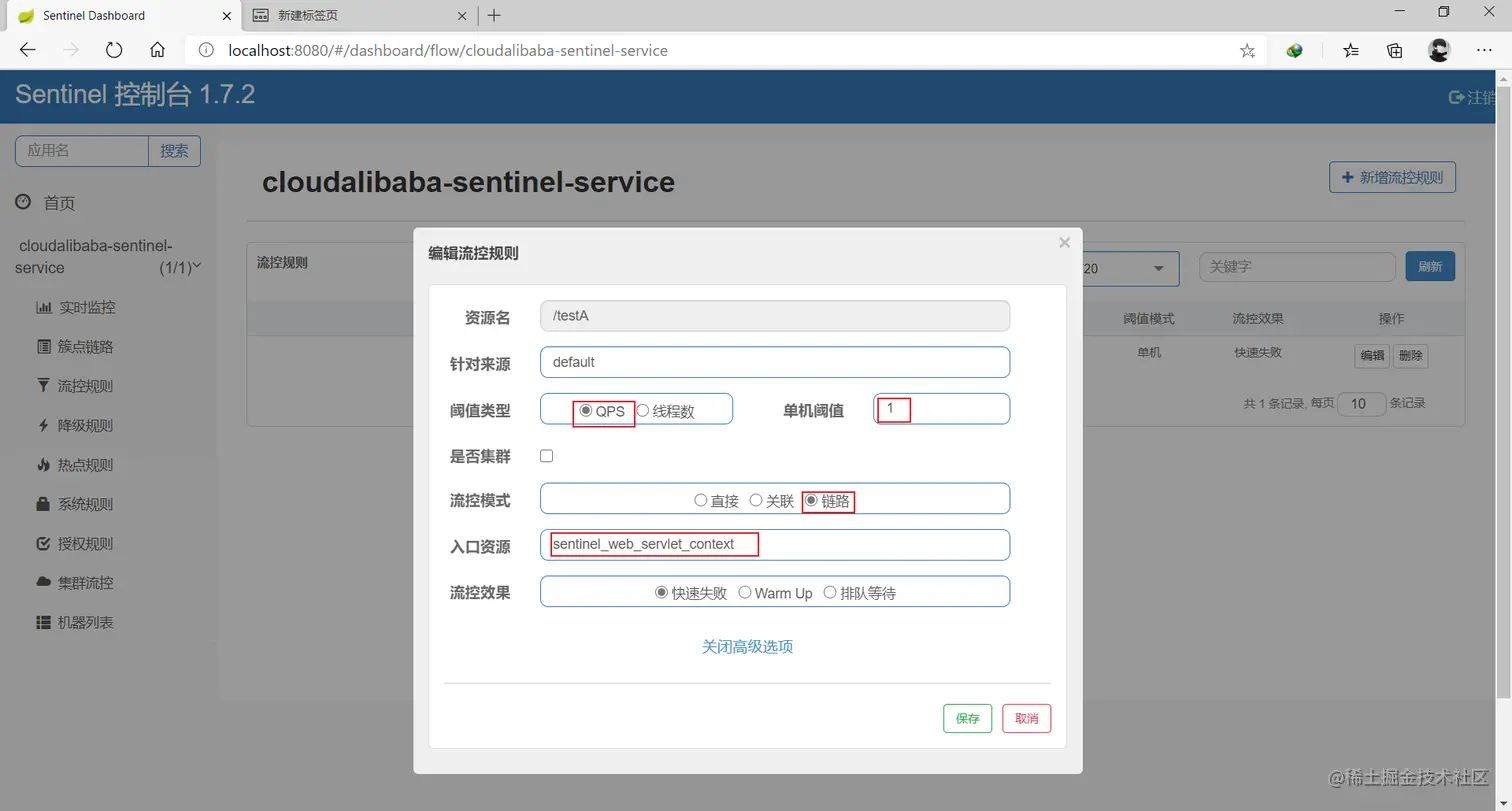Select 链路 flow control mode
The width and height of the screenshot is (1512, 811).
click(812, 500)
